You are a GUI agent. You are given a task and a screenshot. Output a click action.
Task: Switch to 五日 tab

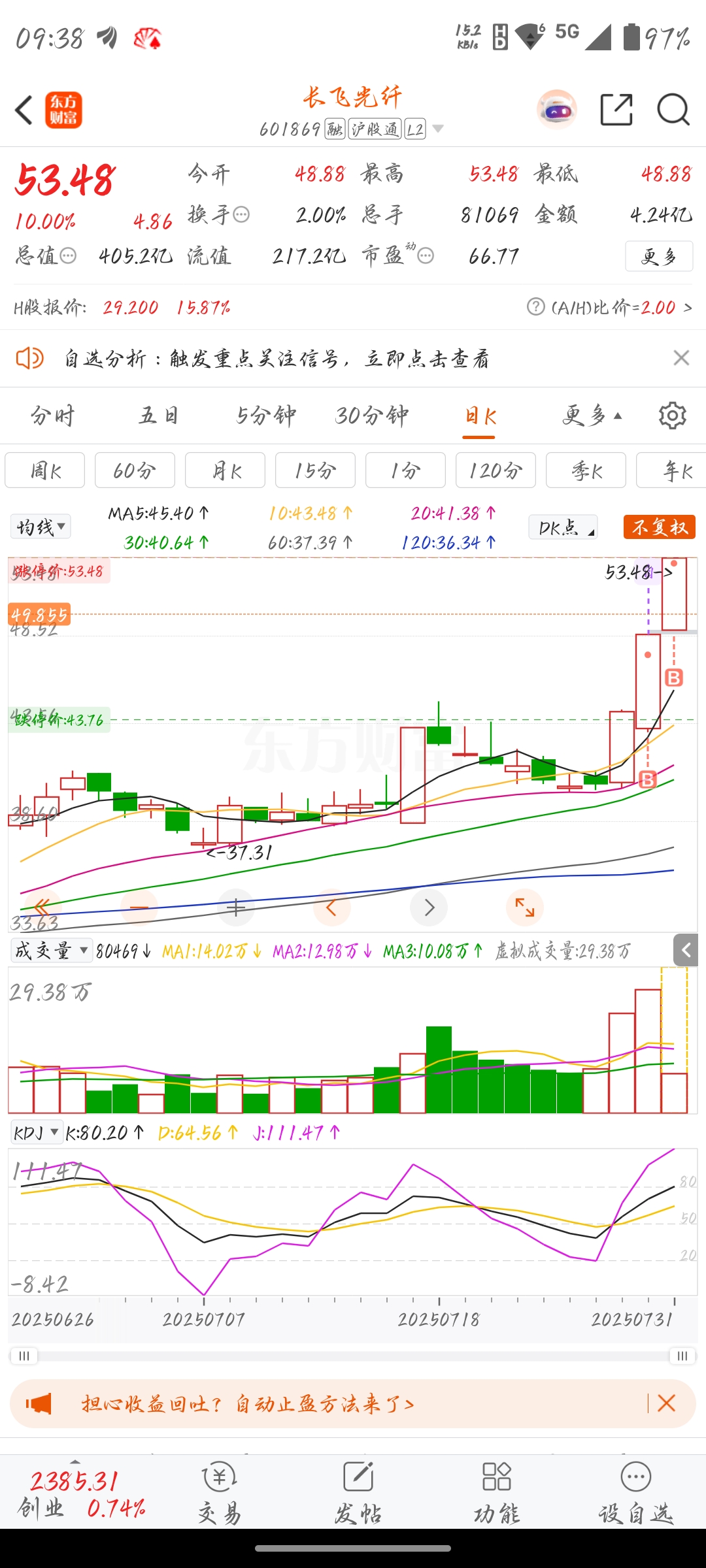coord(158,416)
